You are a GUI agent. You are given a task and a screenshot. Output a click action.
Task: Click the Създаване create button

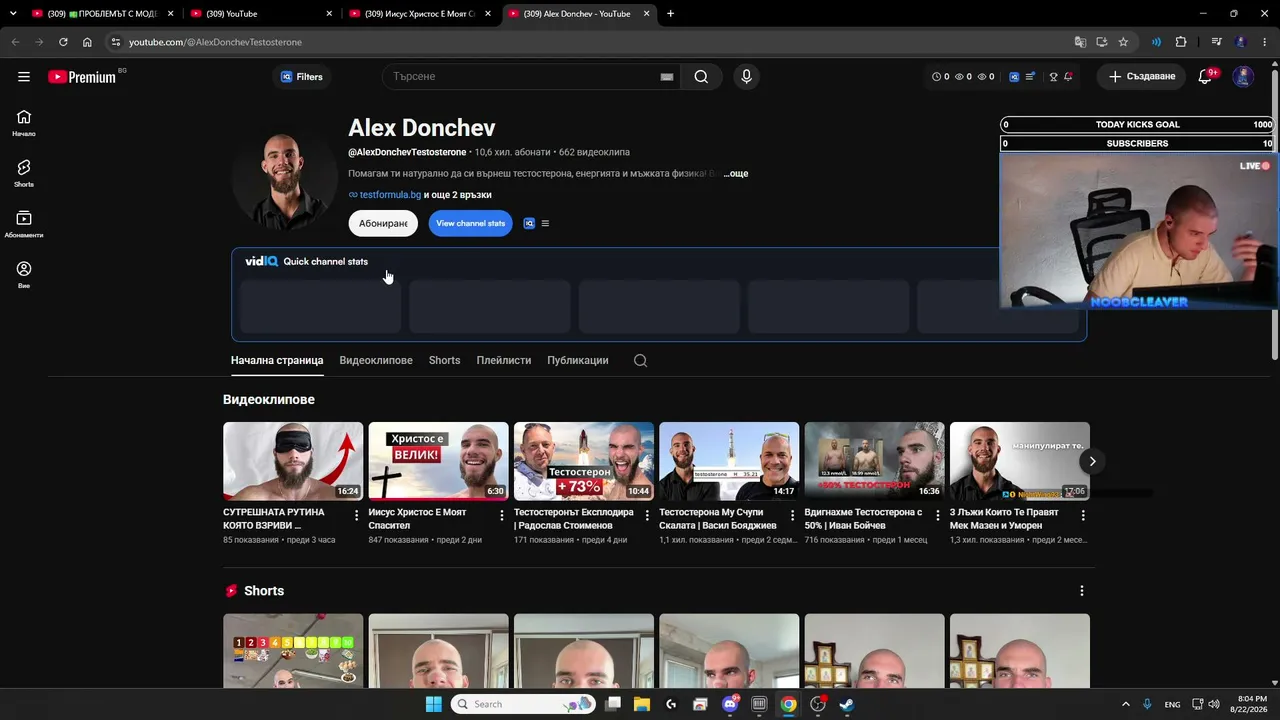coord(1142,77)
